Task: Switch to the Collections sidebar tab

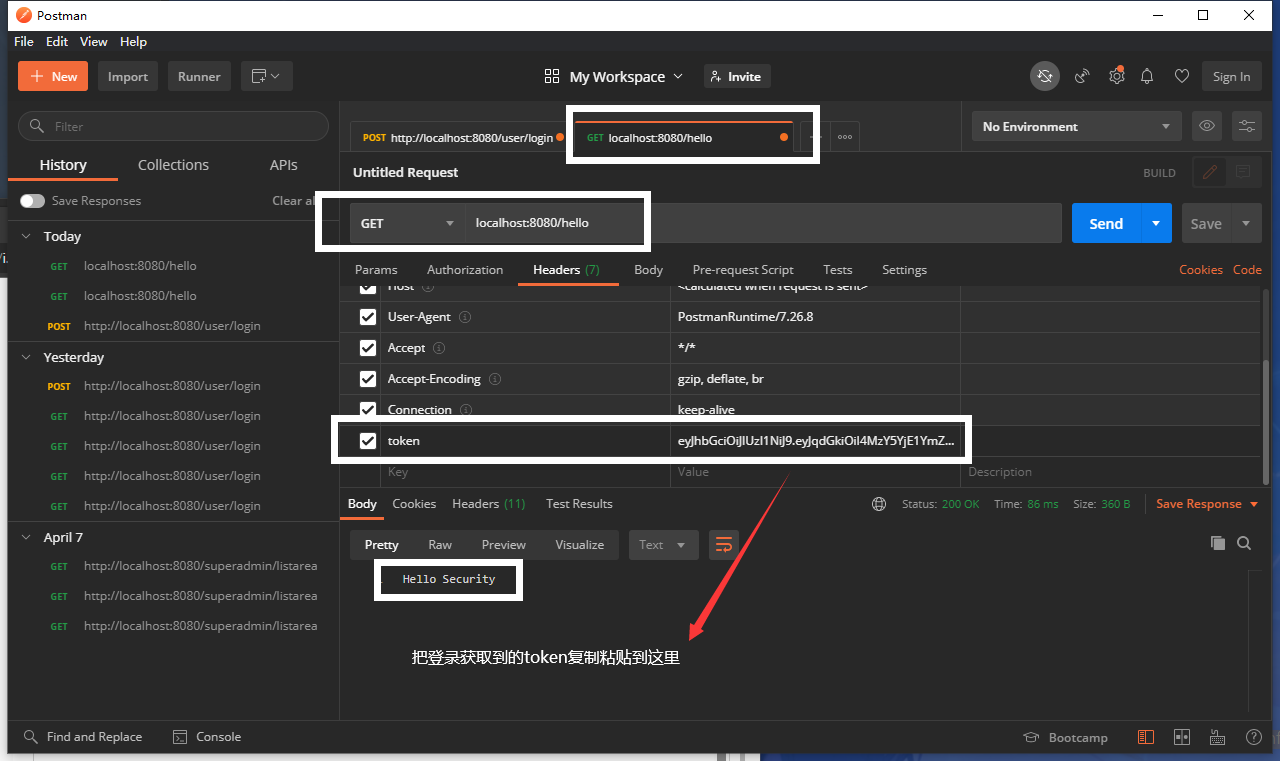Action: pos(173,165)
